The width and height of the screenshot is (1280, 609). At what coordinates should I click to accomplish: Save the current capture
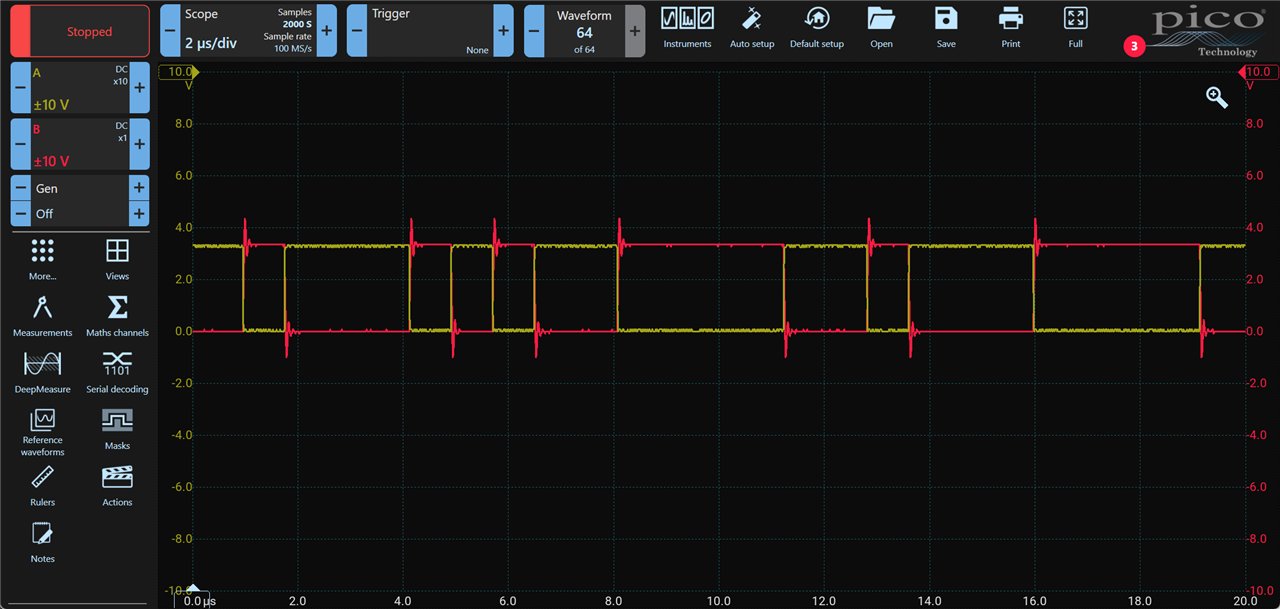tap(946, 27)
